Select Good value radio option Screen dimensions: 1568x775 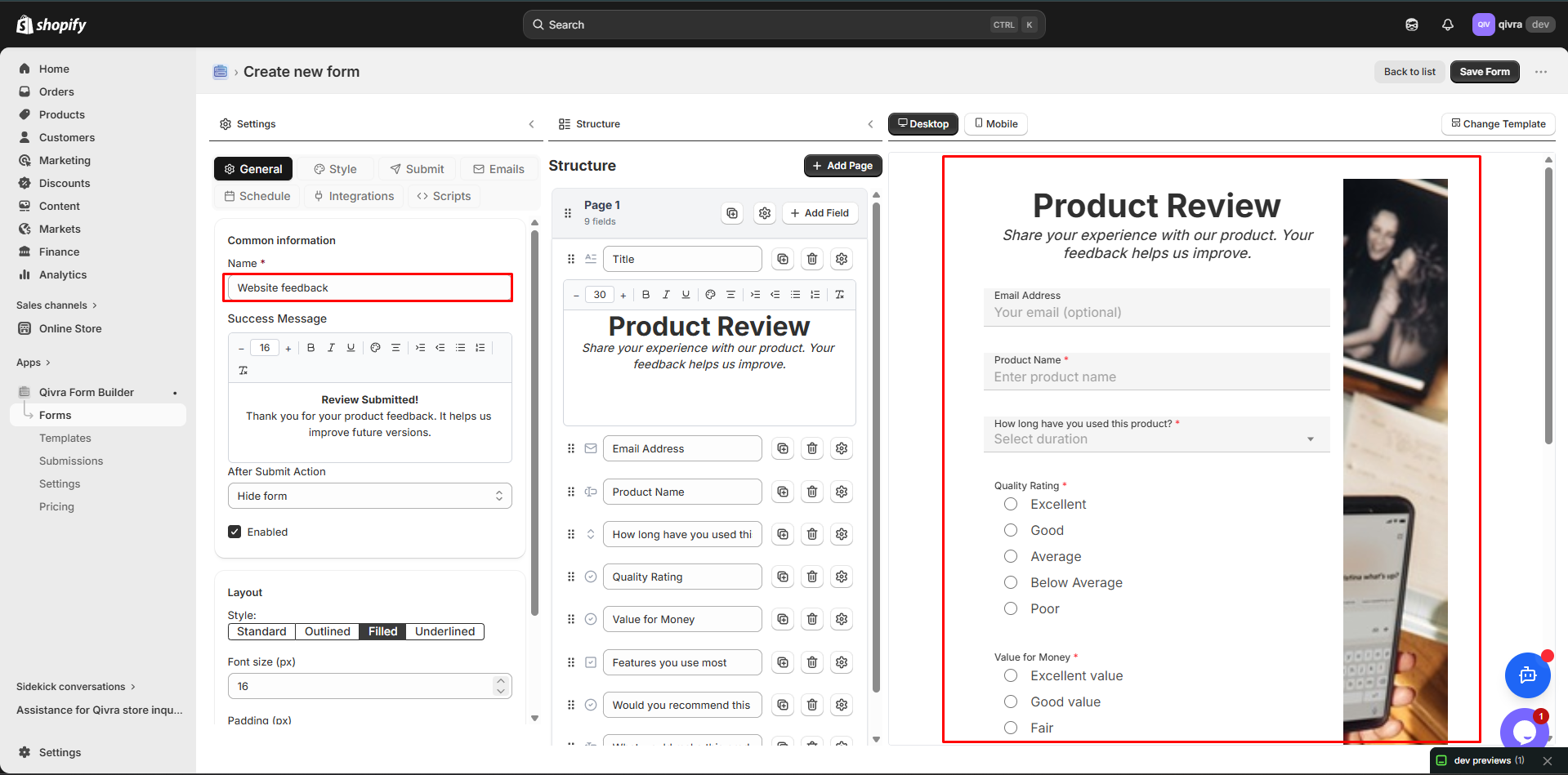pos(1011,702)
